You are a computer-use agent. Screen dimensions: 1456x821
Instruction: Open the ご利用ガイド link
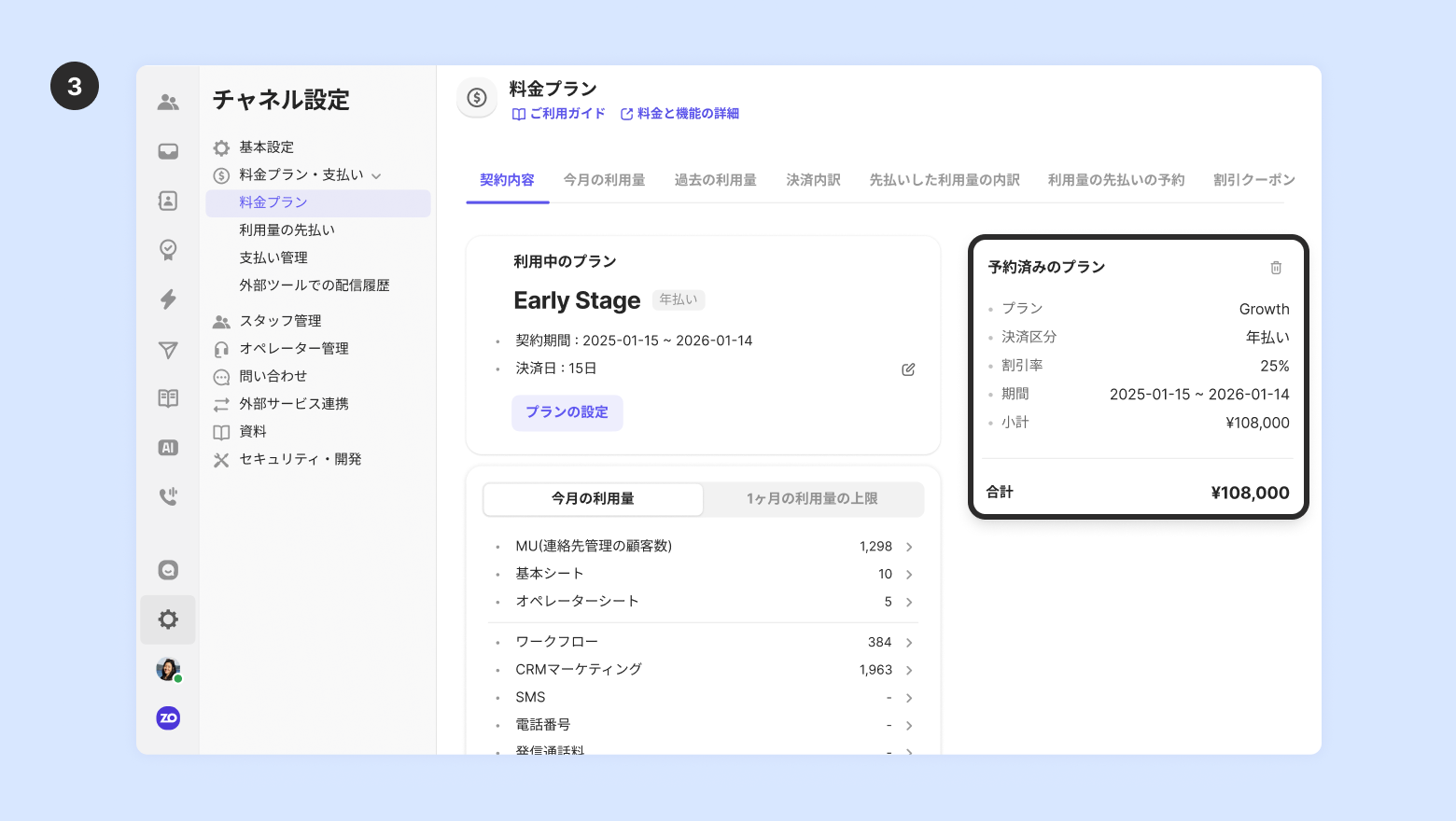tap(559, 114)
